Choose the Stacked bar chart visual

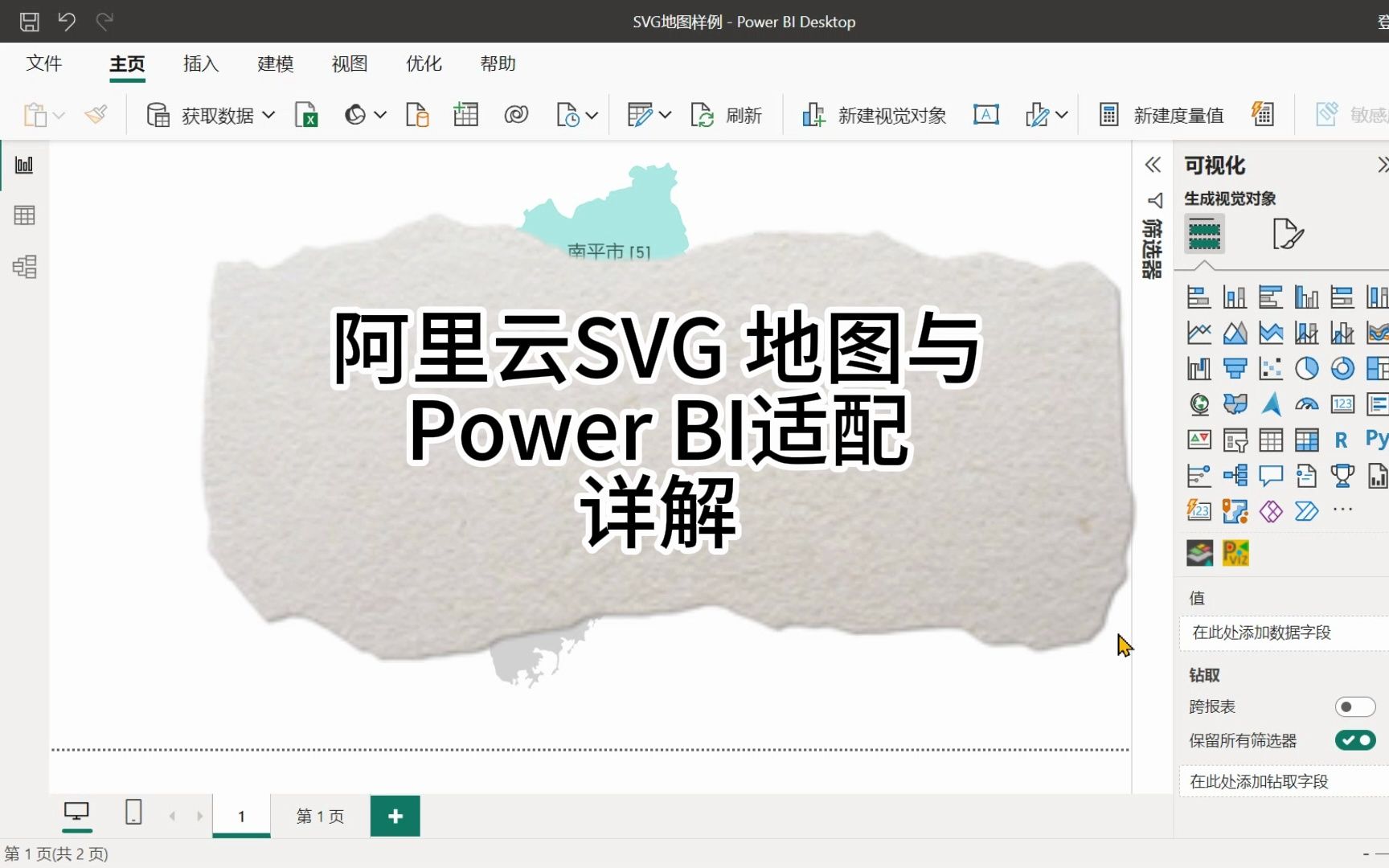(x=1198, y=297)
